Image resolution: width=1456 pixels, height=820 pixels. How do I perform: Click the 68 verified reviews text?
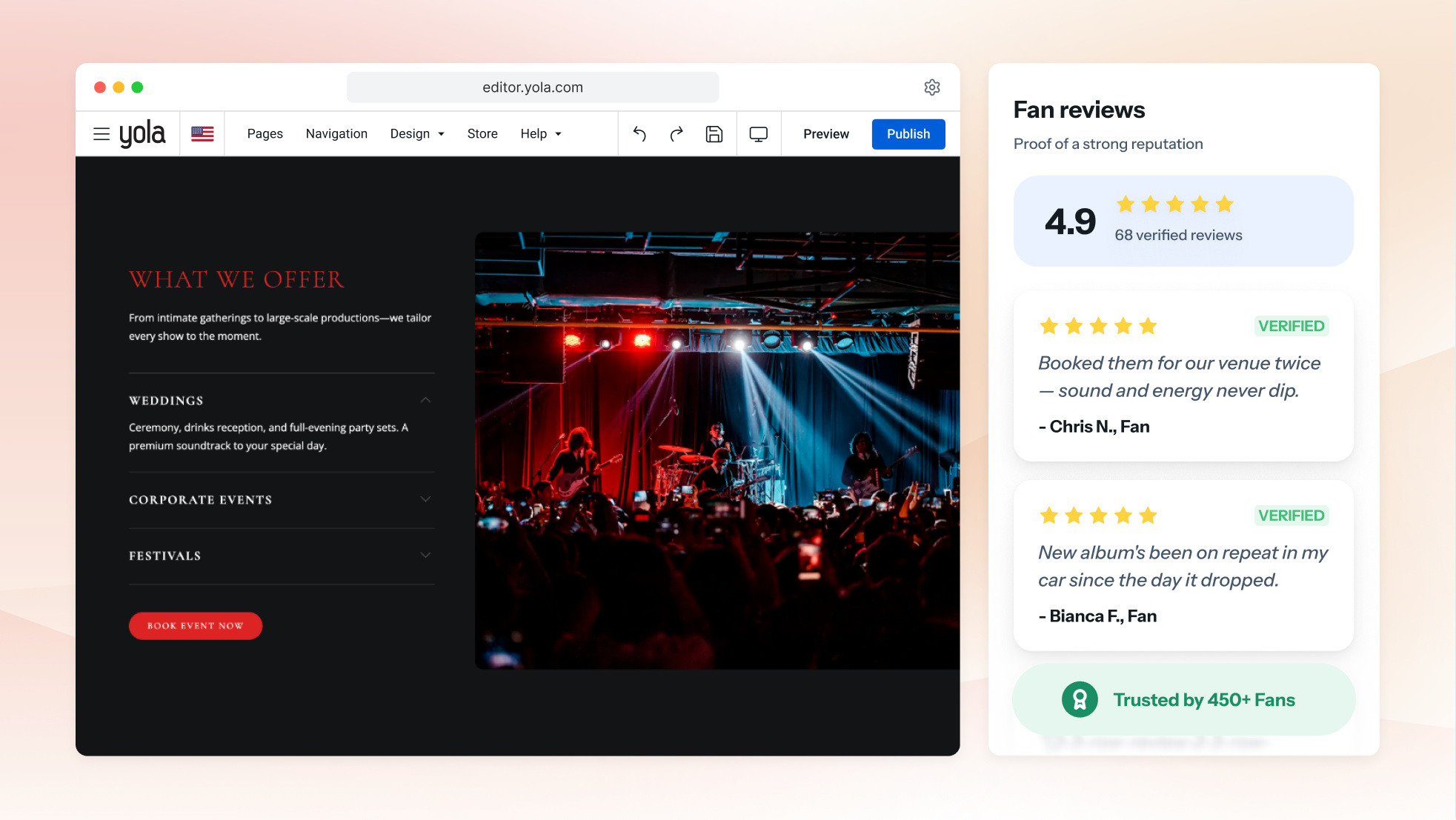pyautogui.click(x=1178, y=235)
